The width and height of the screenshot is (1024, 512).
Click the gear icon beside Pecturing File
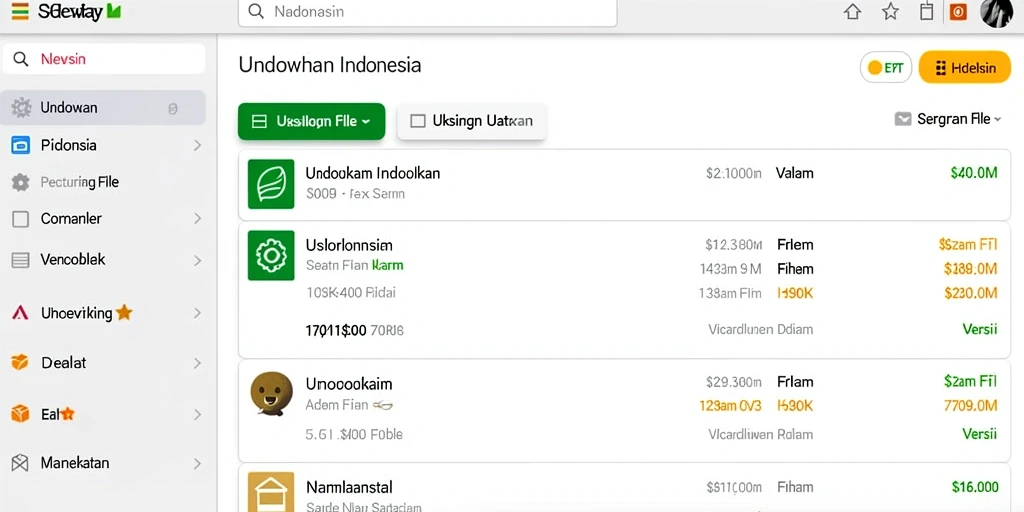click(x=21, y=182)
